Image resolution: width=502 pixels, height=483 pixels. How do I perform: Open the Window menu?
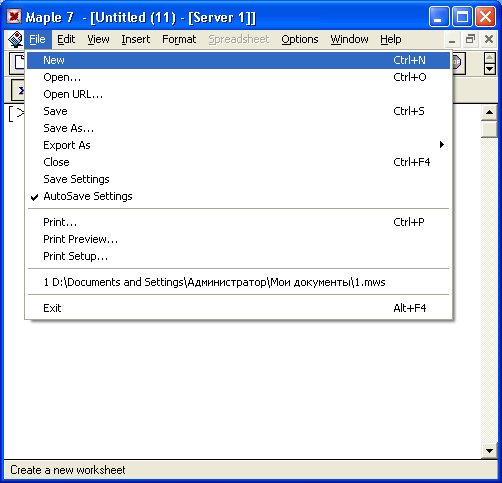point(349,39)
